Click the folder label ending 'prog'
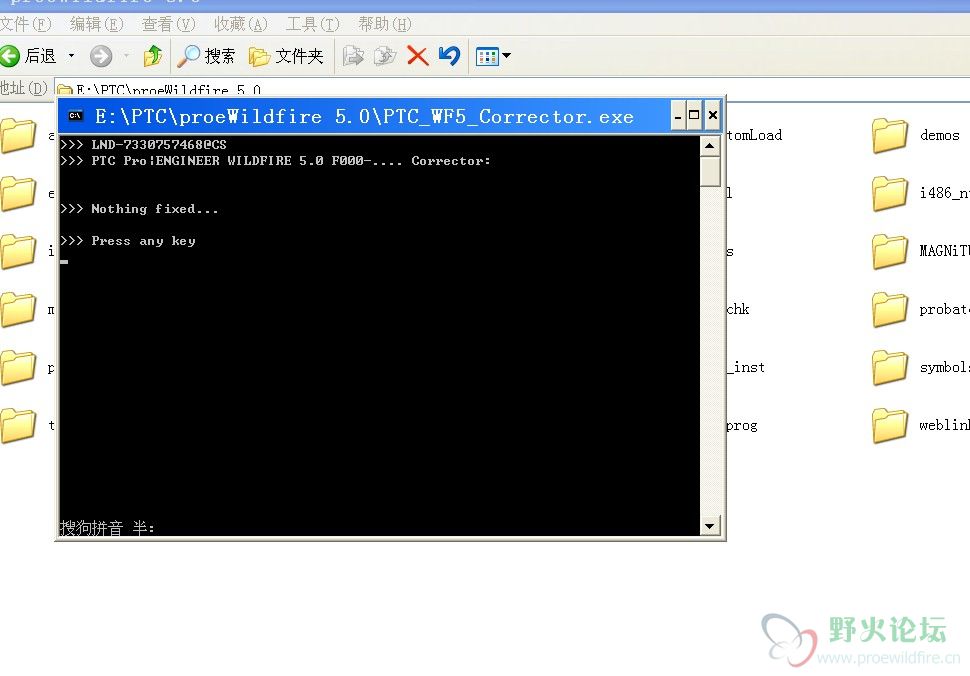The width and height of the screenshot is (970, 676). pos(742,426)
